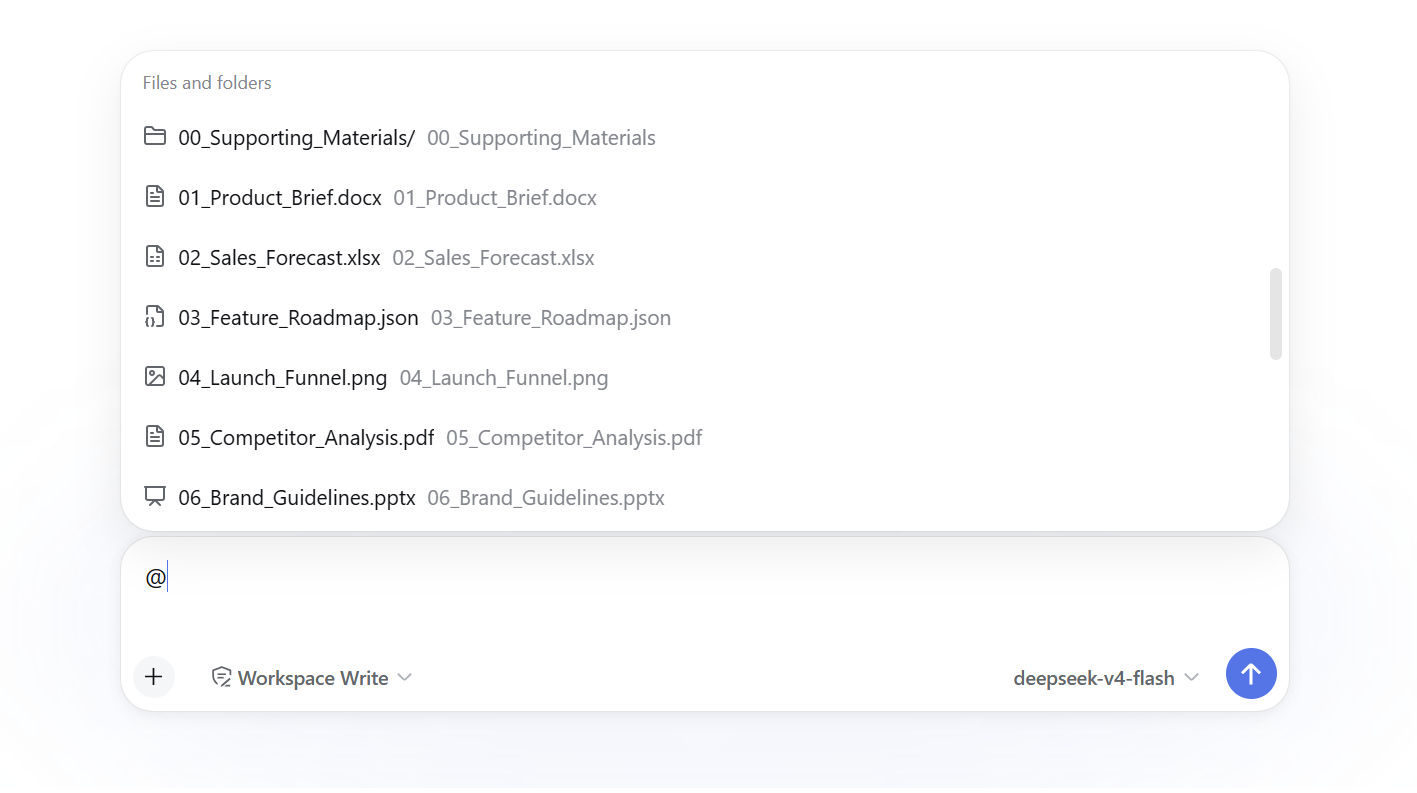The height and width of the screenshot is (793, 1417).
Task: Click the JSON braces icon beside 03_Feature_Roadmap.json
Action: click(x=154, y=316)
